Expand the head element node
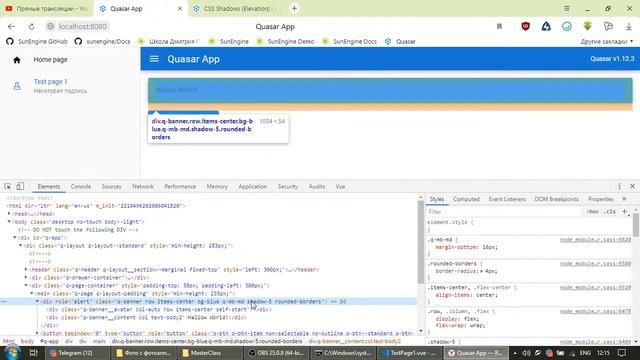This screenshot has height=360, width=640. tap(9, 213)
